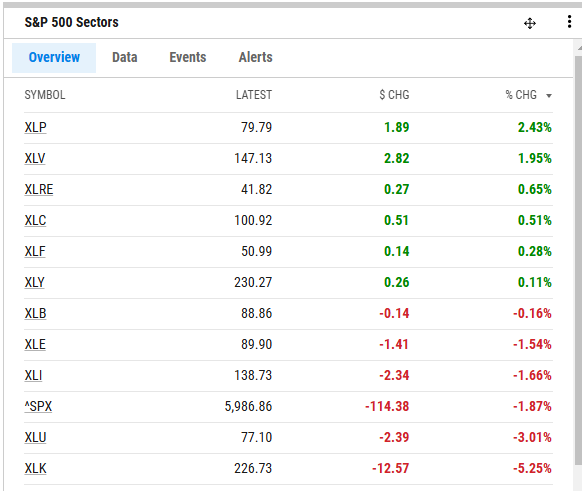Click XLK dollar change -12.57
This screenshot has height=491, width=582.
390,468
